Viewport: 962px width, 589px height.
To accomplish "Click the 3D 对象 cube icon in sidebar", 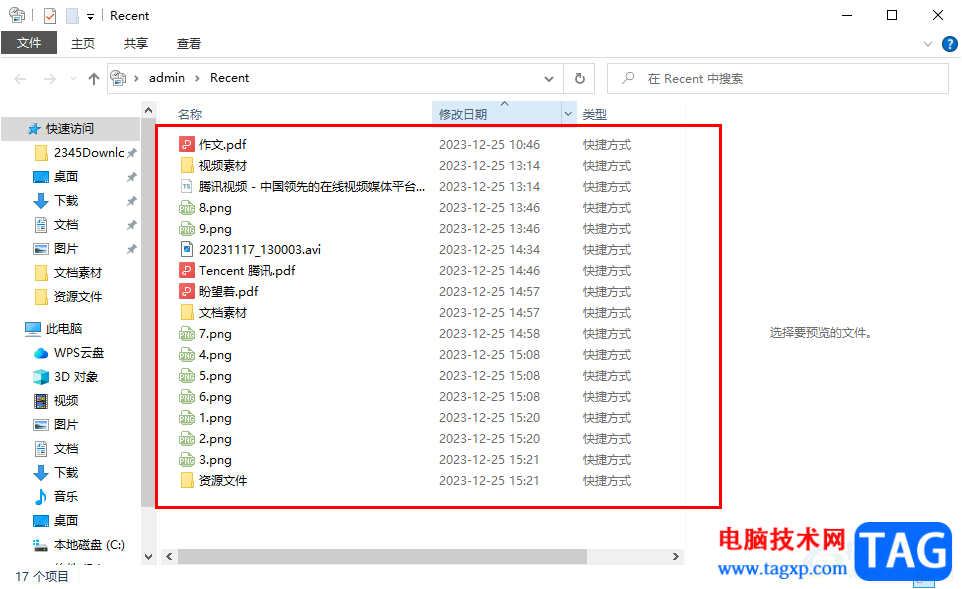I will (x=40, y=377).
